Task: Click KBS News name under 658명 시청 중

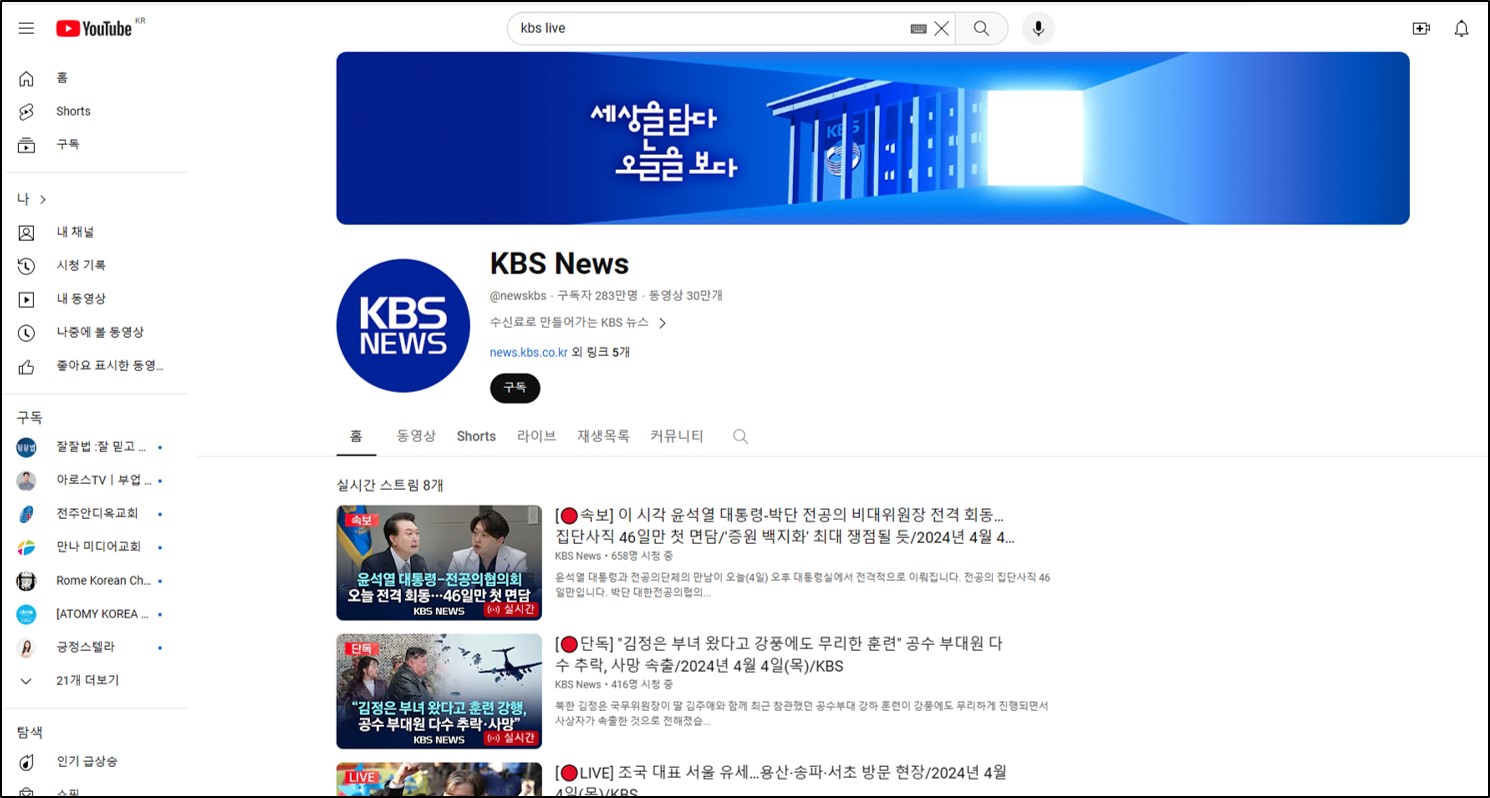Action: tap(578, 556)
